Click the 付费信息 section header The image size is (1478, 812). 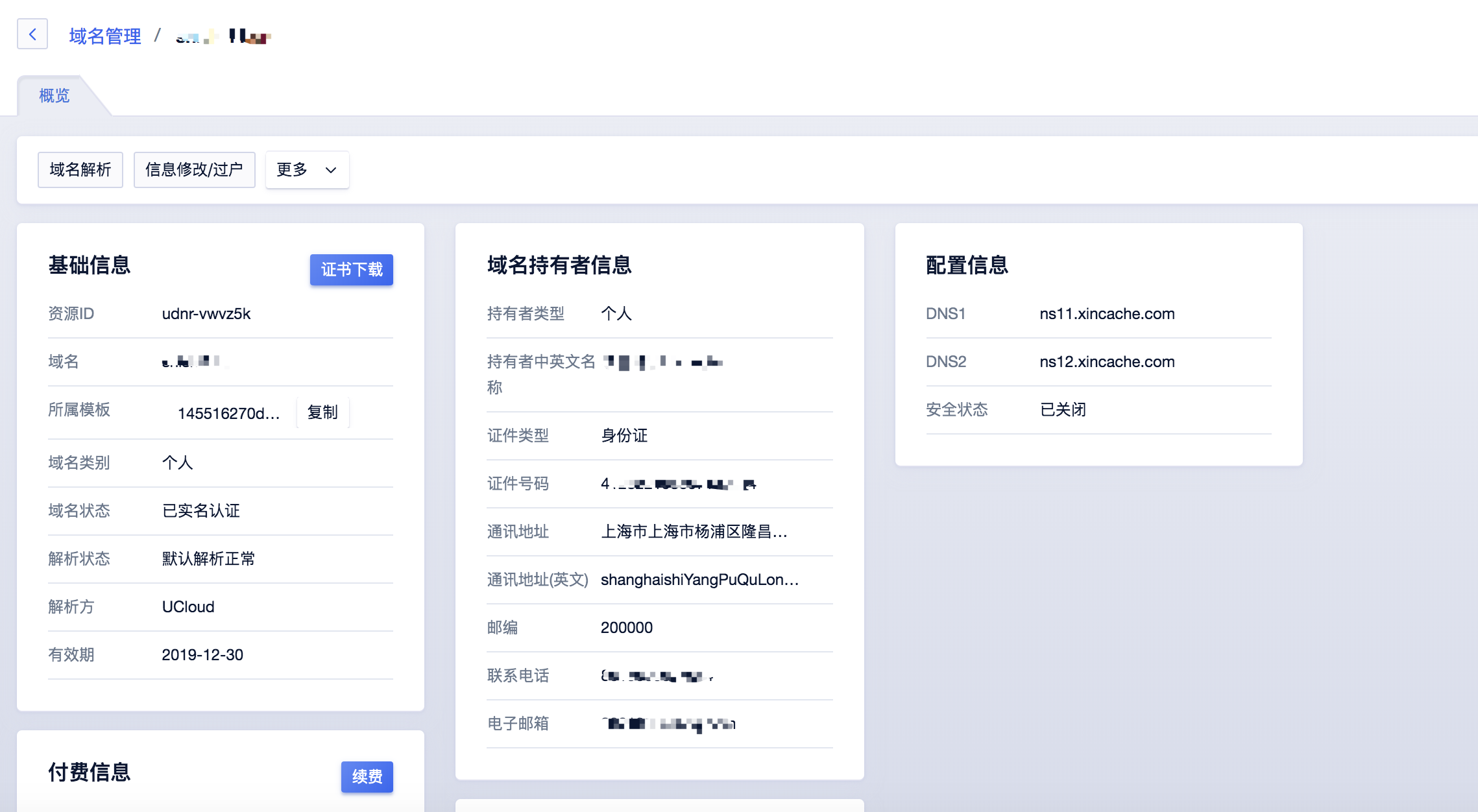point(90,772)
